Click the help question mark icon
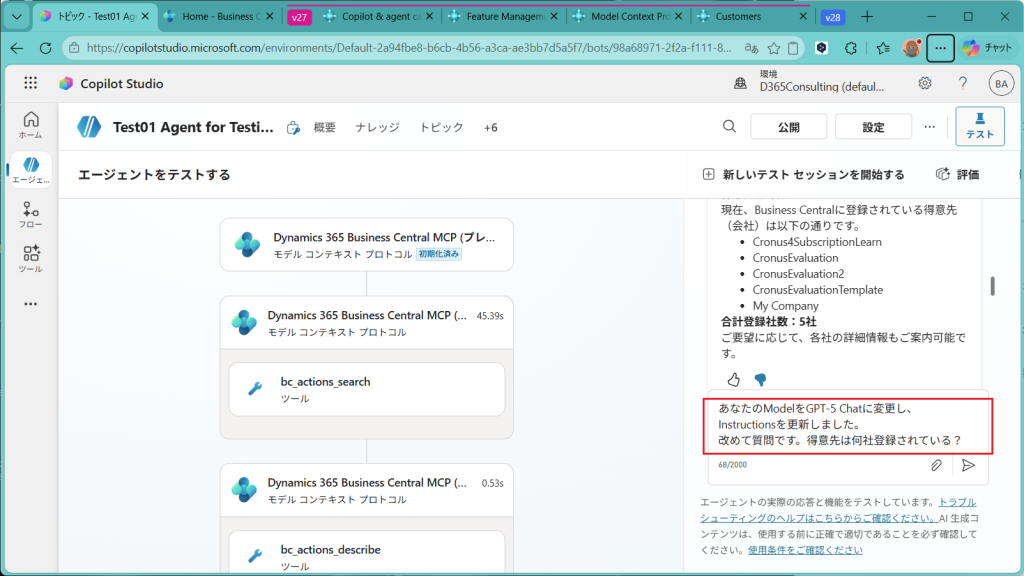This screenshot has height=576, width=1024. pos(962,83)
